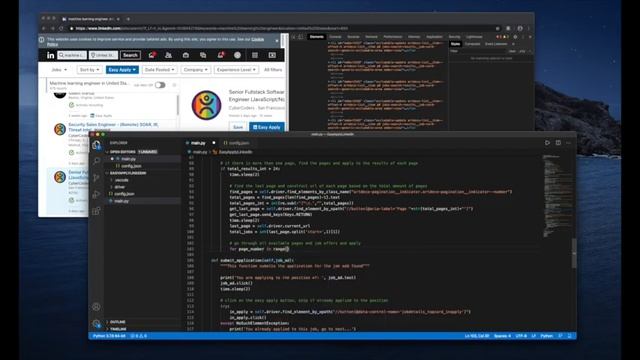
Task: Open Security Sales Engineer job listing
Action: 113,127
